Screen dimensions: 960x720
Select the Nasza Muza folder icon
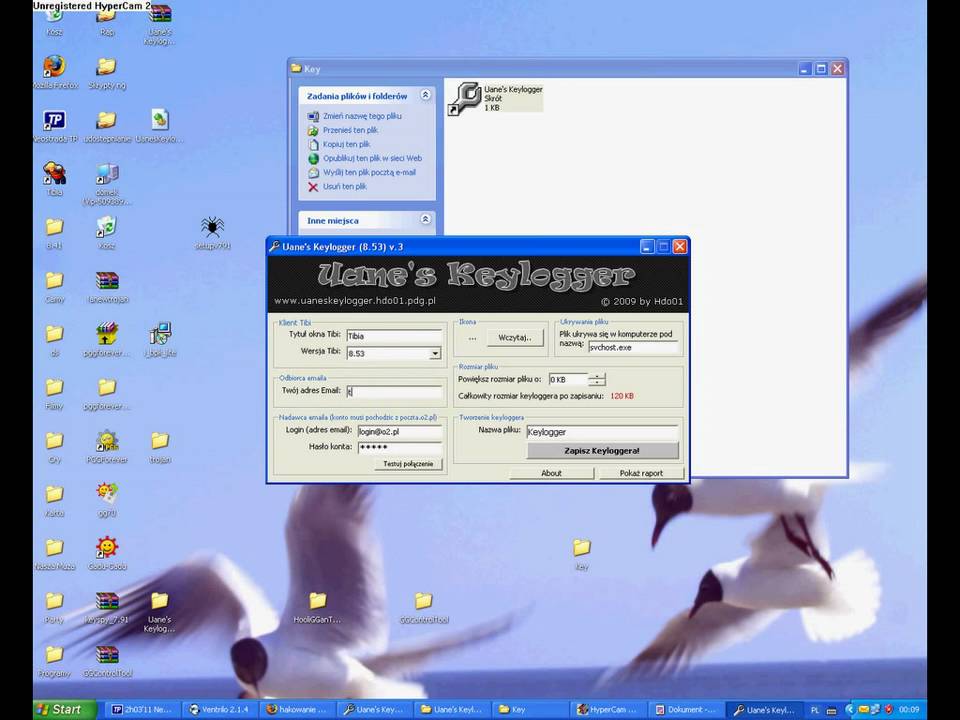coord(54,547)
